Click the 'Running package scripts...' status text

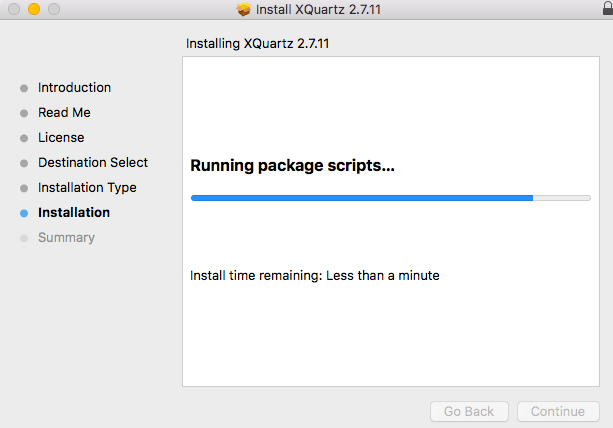292,166
